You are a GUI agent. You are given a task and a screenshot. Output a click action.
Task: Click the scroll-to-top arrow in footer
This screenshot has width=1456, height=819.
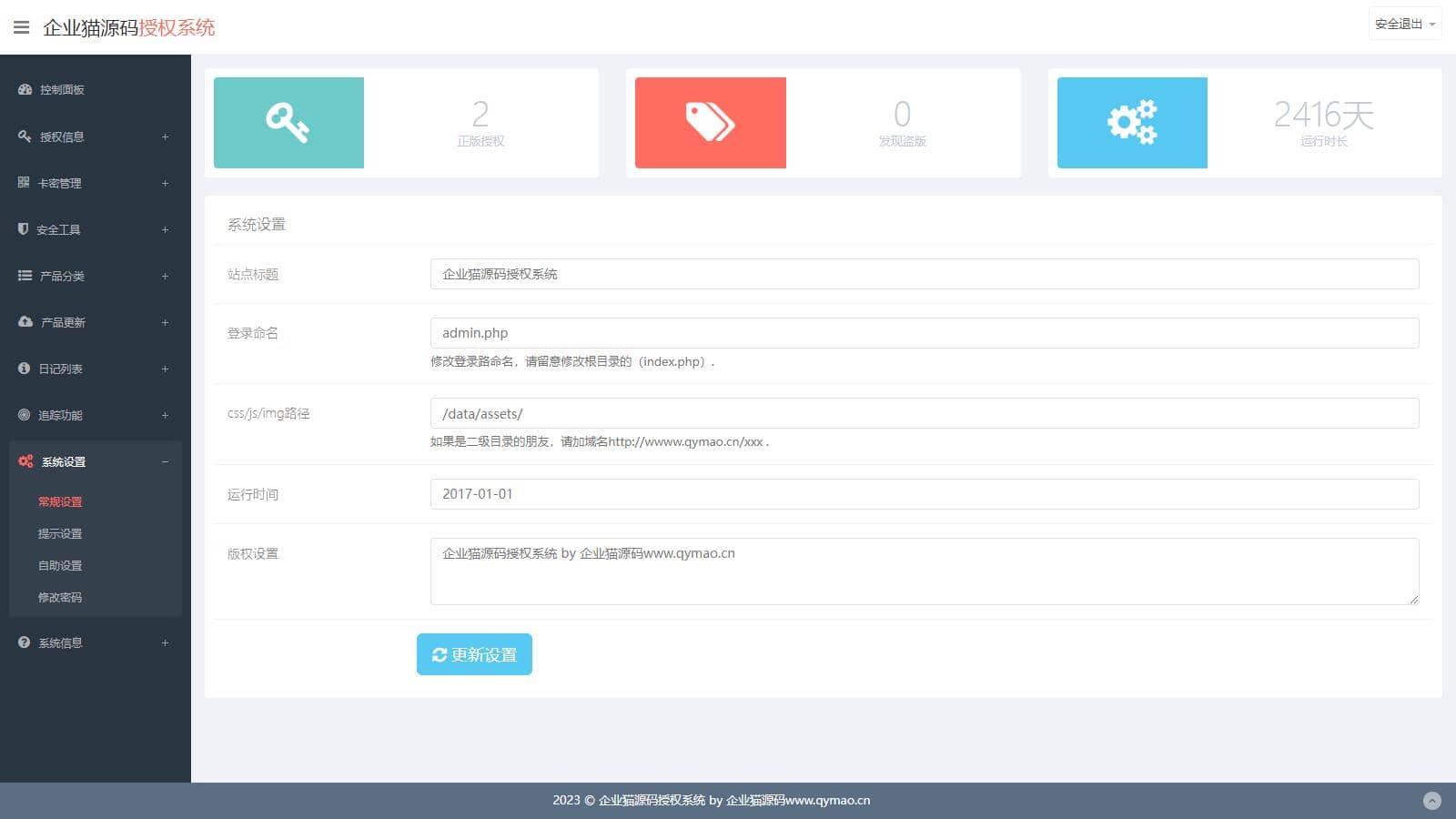[1432, 801]
